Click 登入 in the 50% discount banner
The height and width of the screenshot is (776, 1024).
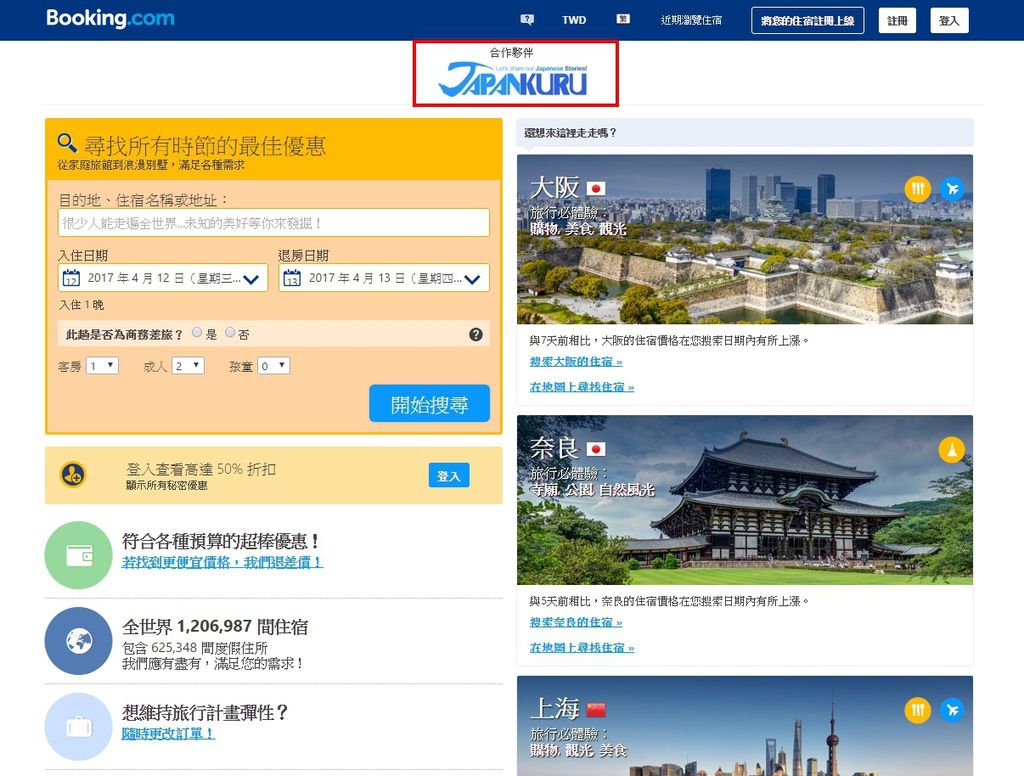point(449,476)
